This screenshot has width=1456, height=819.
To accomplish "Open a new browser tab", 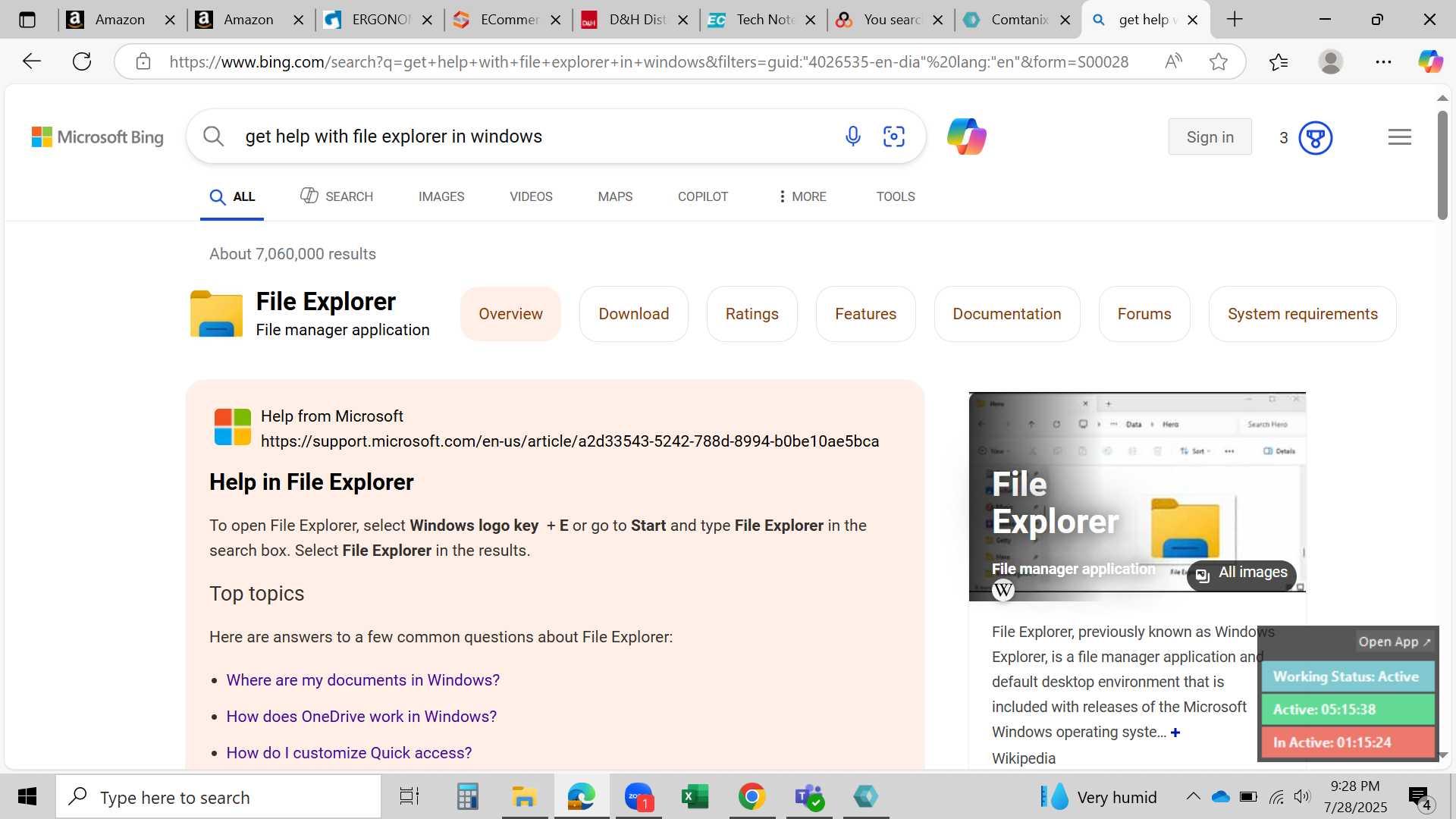I will pyautogui.click(x=1235, y=20).
